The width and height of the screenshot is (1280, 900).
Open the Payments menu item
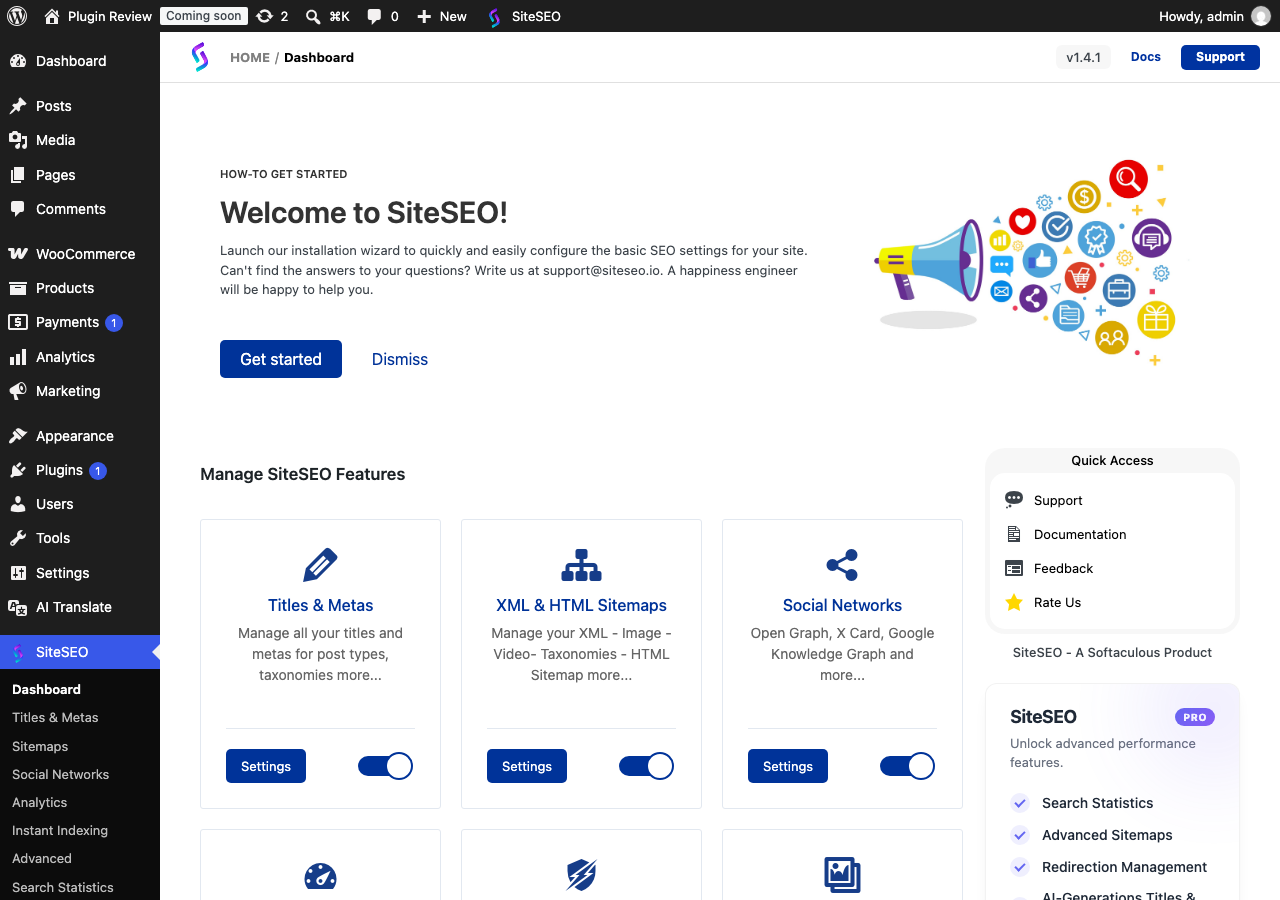pos(80,322)
